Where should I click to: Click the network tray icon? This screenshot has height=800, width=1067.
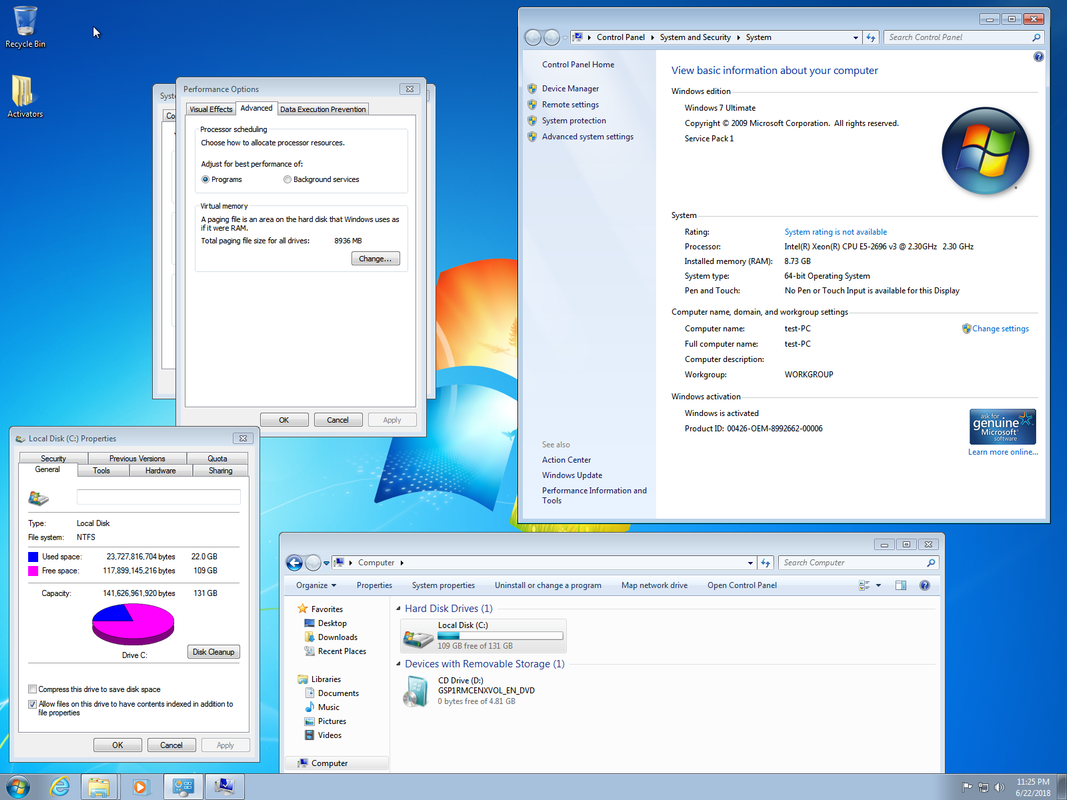click(x=983, y=787)
